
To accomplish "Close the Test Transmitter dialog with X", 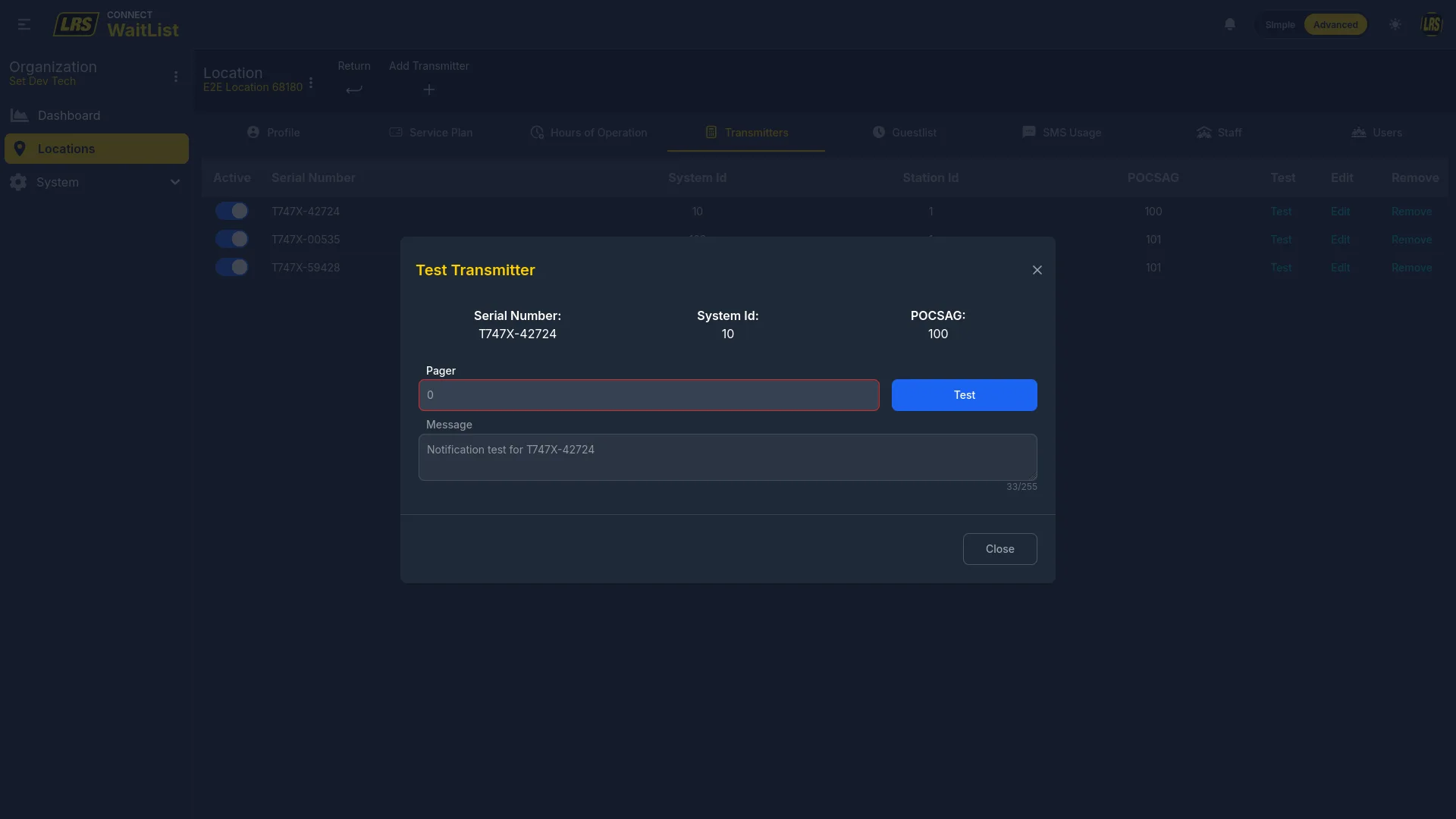I will (1037, 270).
